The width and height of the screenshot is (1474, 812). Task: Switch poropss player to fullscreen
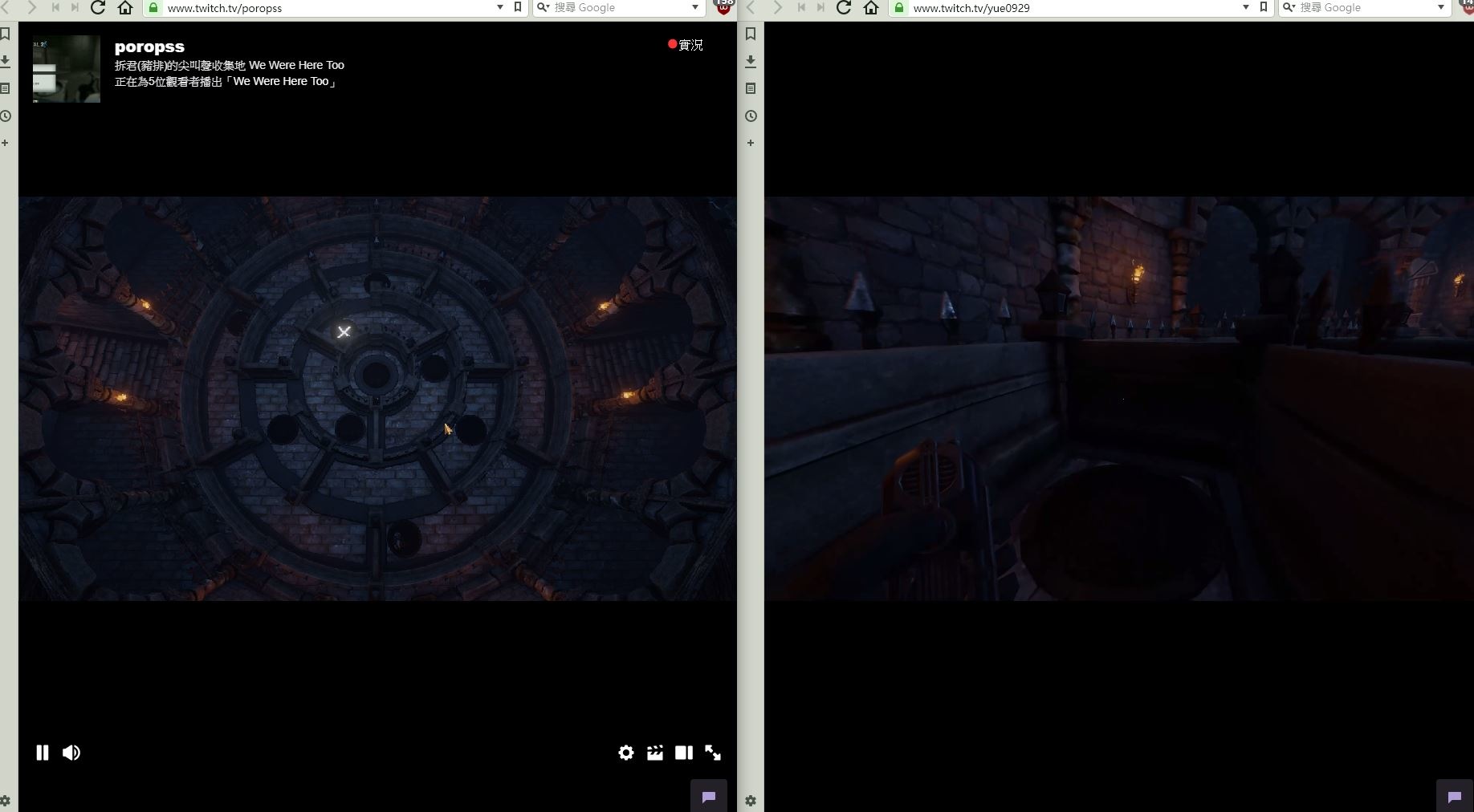click(x=713, y=753)
